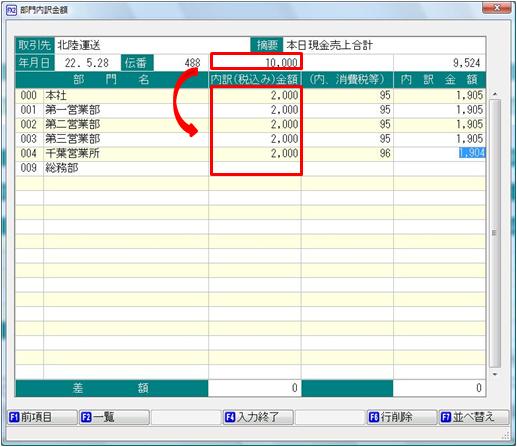This screenshot has width=517, height=447.
Task: Sort rows with F7 並べ替え
Action: click(x=474, y=417)
